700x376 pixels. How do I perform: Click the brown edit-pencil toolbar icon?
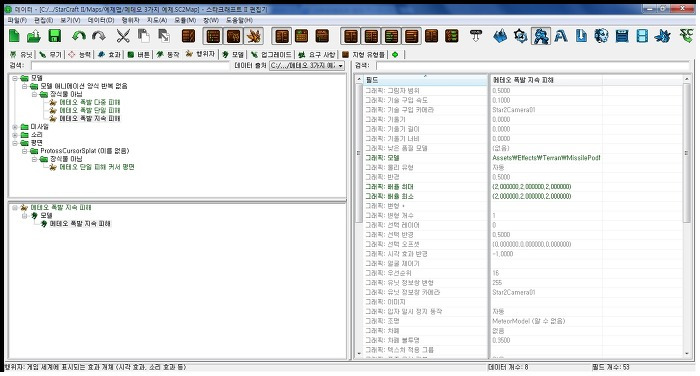[188, 36]
